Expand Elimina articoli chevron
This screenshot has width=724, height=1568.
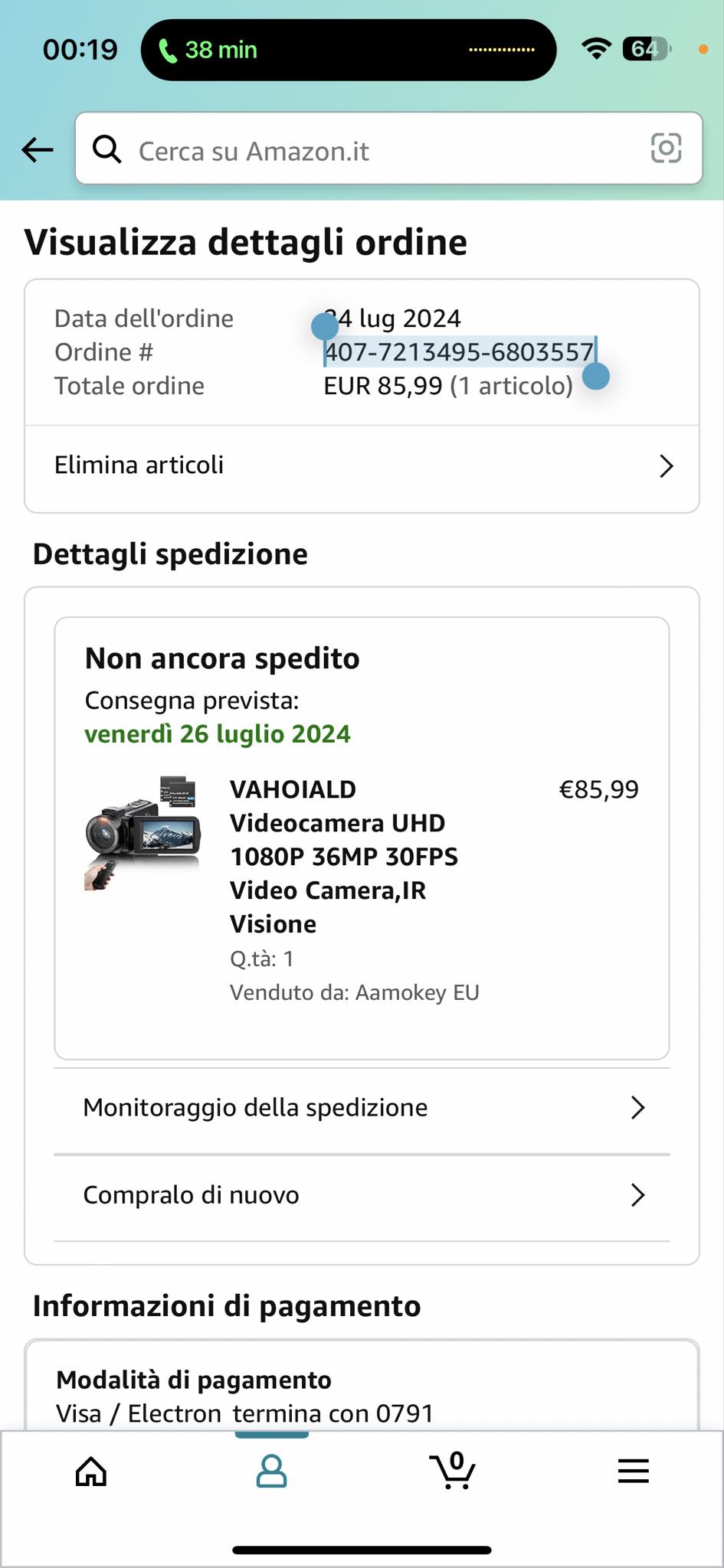pos(666,465)
